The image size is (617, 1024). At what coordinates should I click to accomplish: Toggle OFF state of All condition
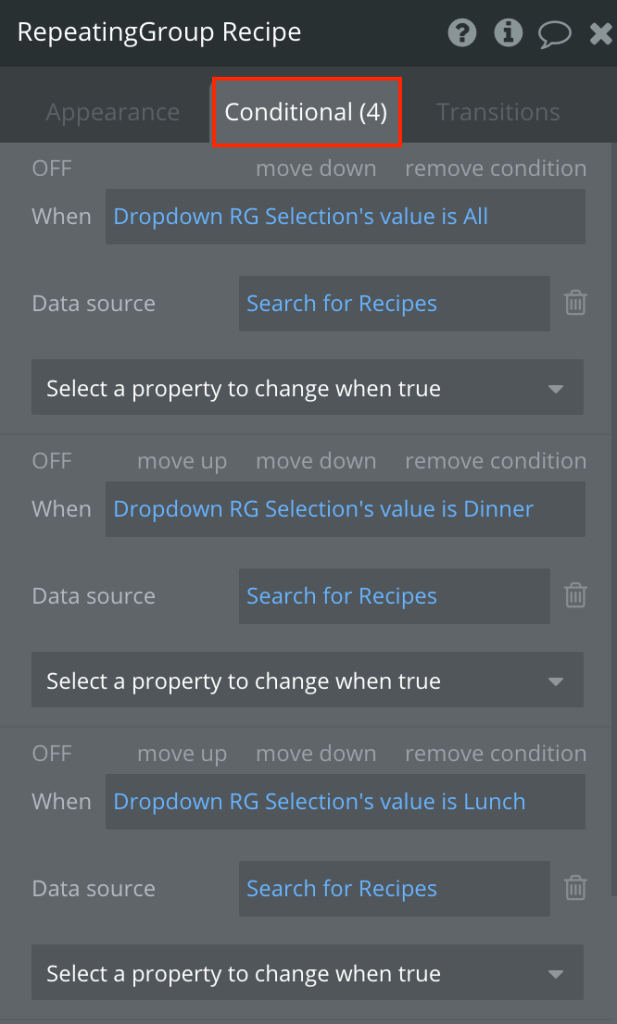52,169
